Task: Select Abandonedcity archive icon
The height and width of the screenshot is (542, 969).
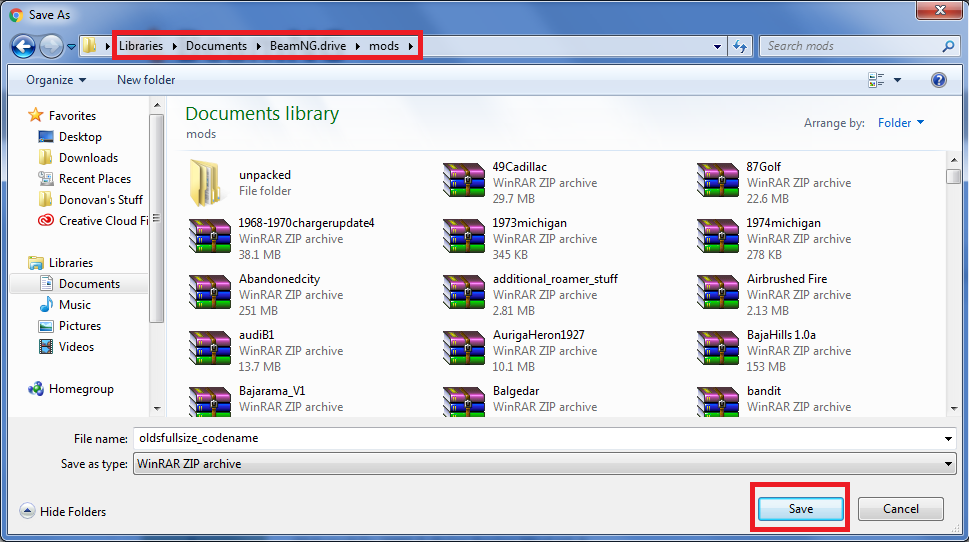Action: tap(210, 292)
